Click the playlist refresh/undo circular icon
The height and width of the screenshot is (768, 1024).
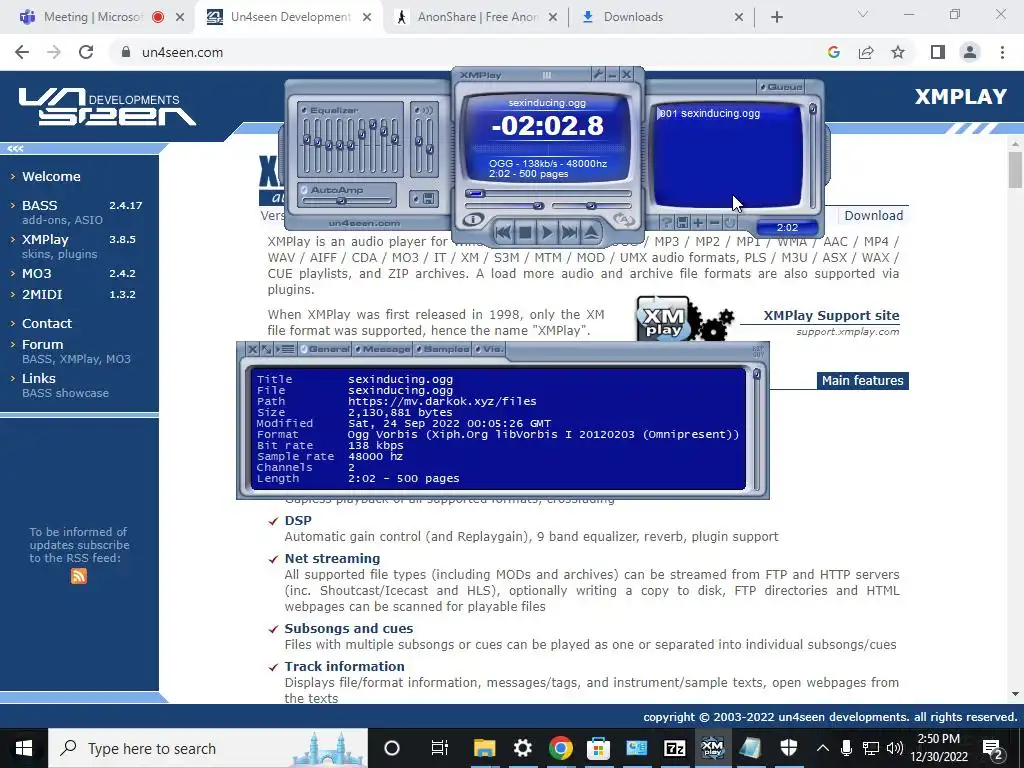729,223
